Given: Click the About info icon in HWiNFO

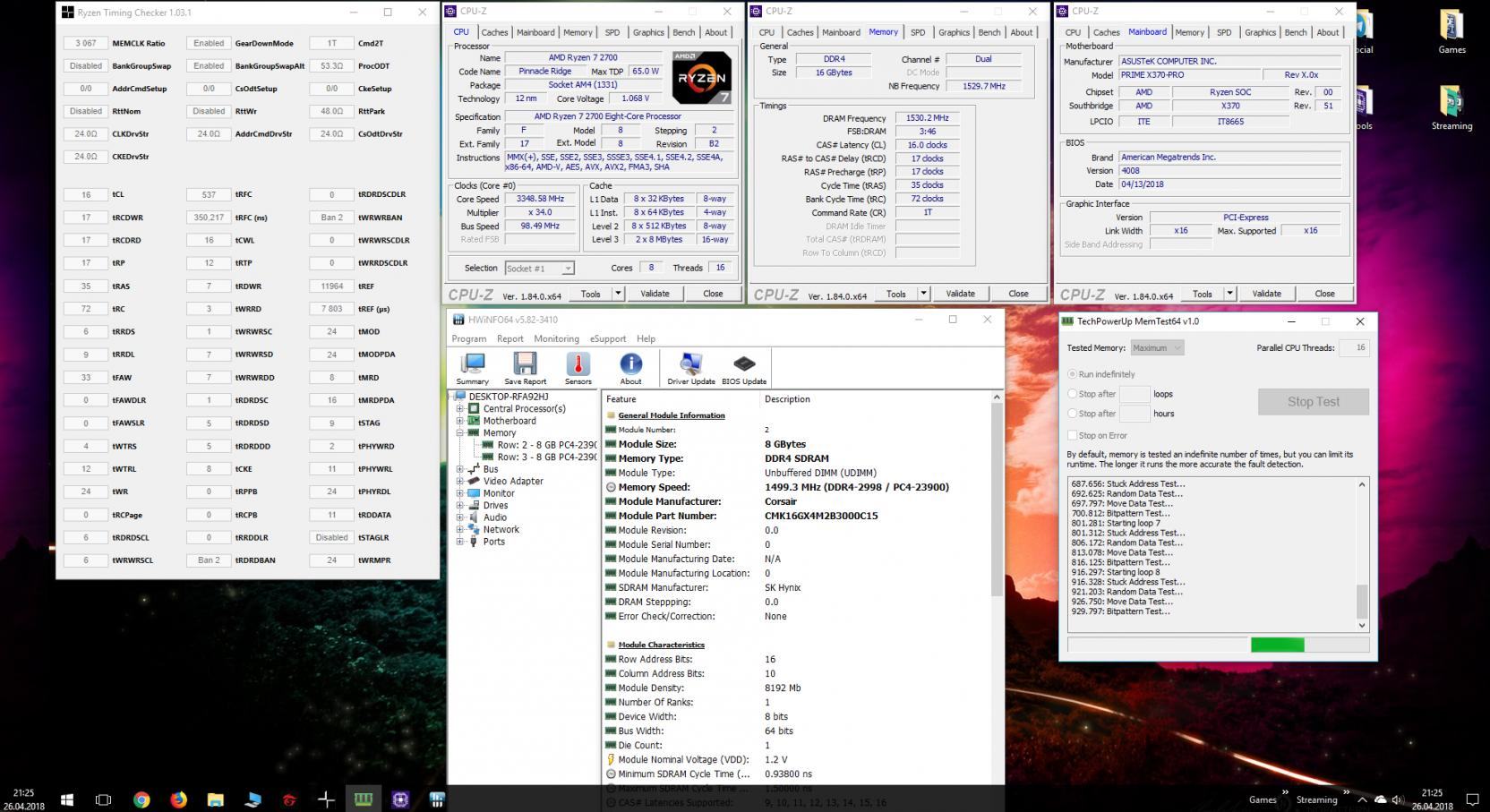Looking at the screenshot, I should 630,368.
